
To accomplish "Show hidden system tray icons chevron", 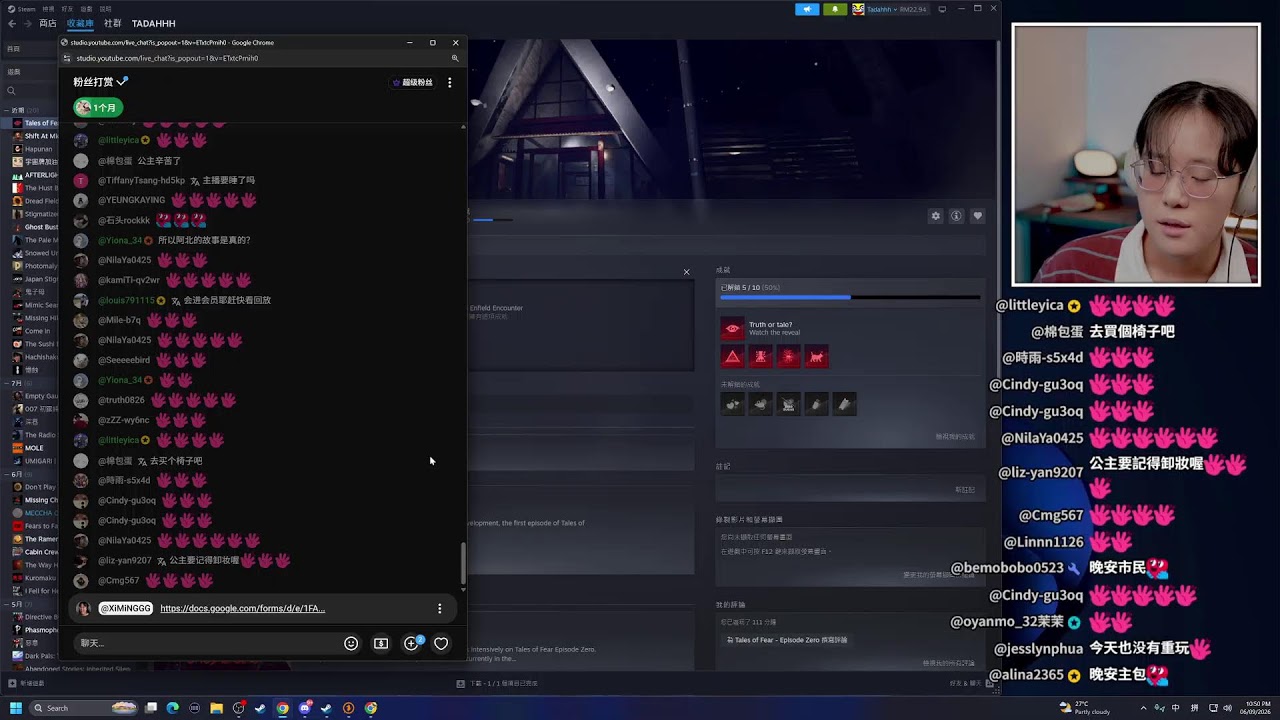I will tap(1143, 708).
